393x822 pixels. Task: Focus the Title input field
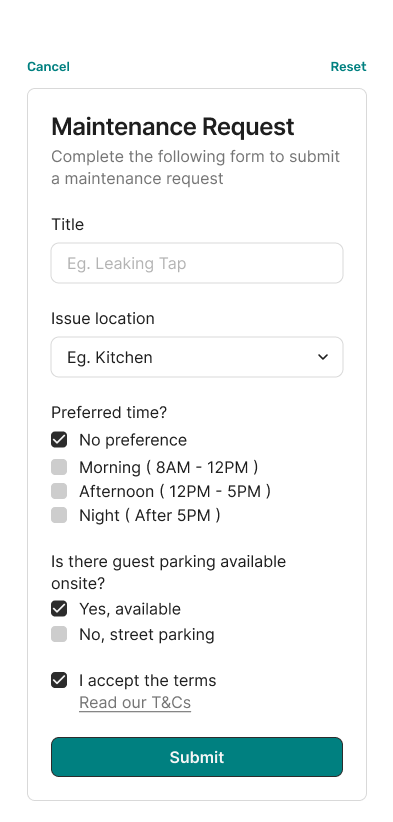(197, 263)
